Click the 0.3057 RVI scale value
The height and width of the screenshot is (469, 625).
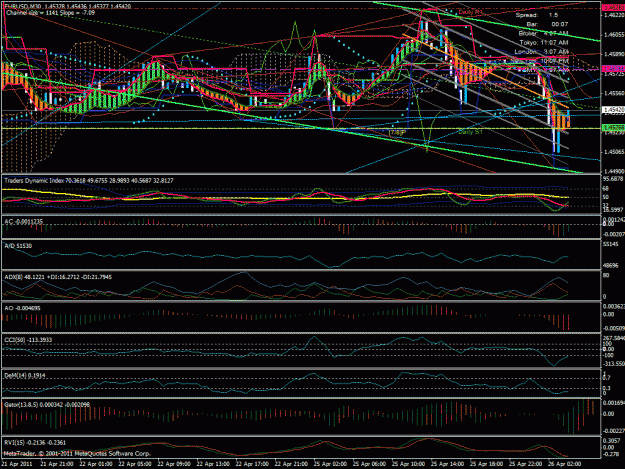click(x=613, y=441)
